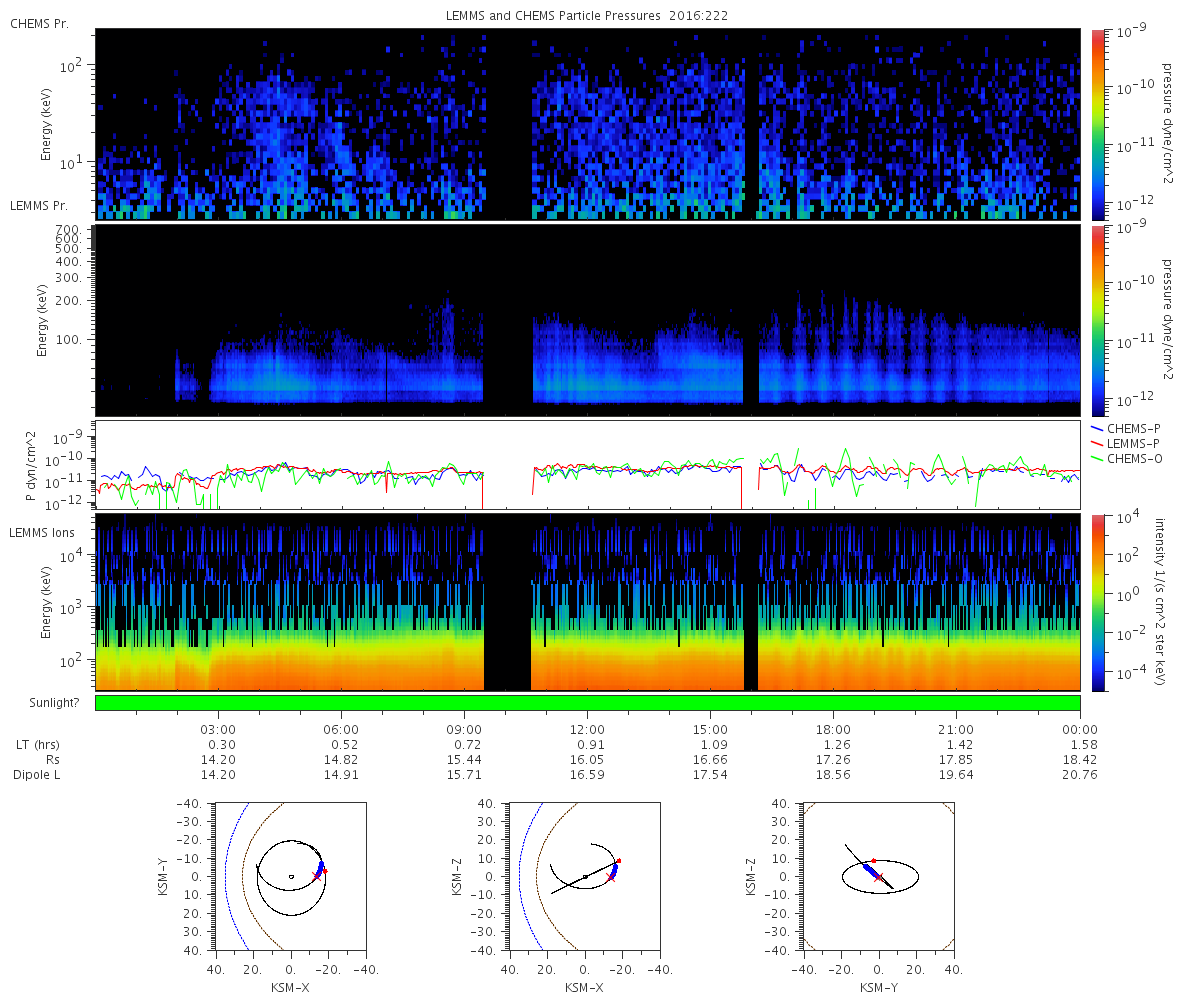This screenshot has width=1200, height=1000.
Task: Select the 'CHEMS Pr.' panel label
Action: (x=39, y=23)
